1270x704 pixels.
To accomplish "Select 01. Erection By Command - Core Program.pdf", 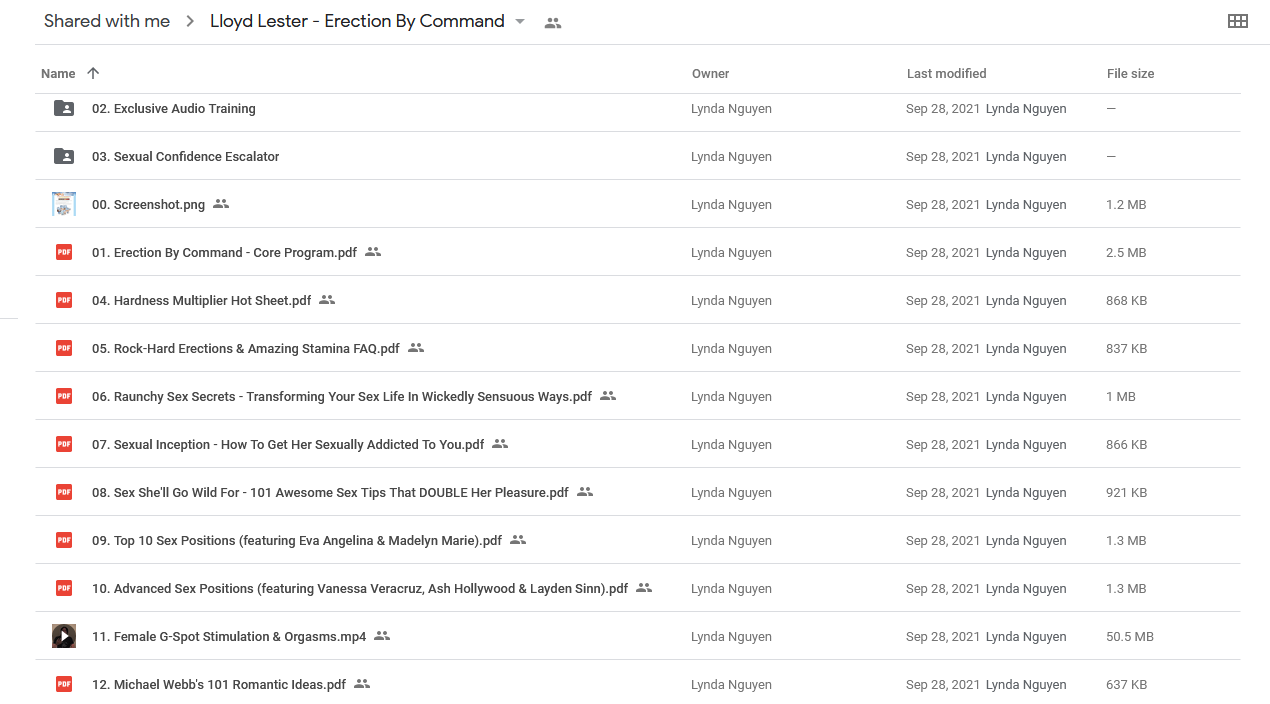I will (224, 252).
